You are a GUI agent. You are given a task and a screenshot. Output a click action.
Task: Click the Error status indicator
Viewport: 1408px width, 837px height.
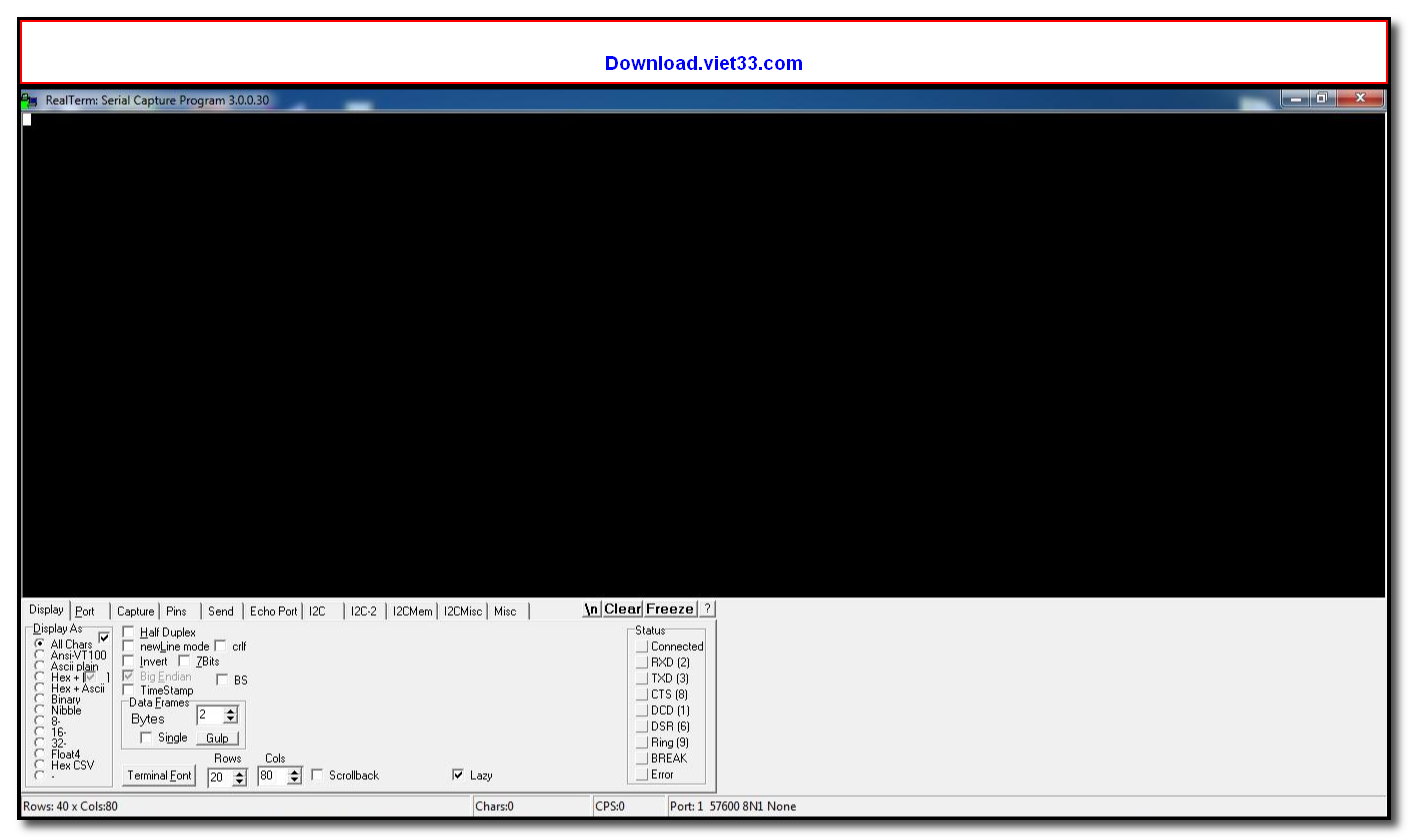tap(641, 774)
